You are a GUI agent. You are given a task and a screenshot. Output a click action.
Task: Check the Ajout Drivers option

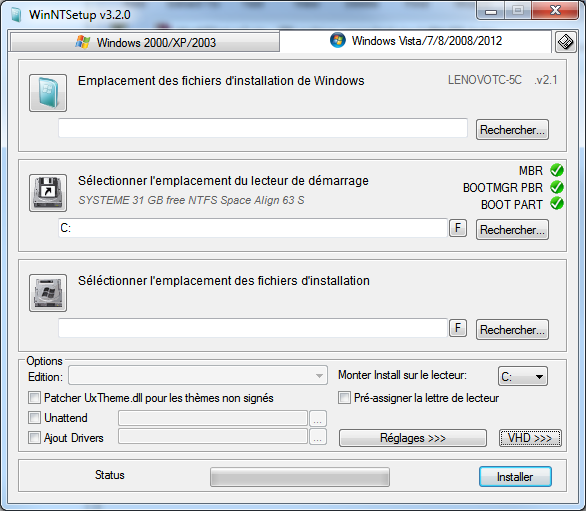tap(34, 437)
